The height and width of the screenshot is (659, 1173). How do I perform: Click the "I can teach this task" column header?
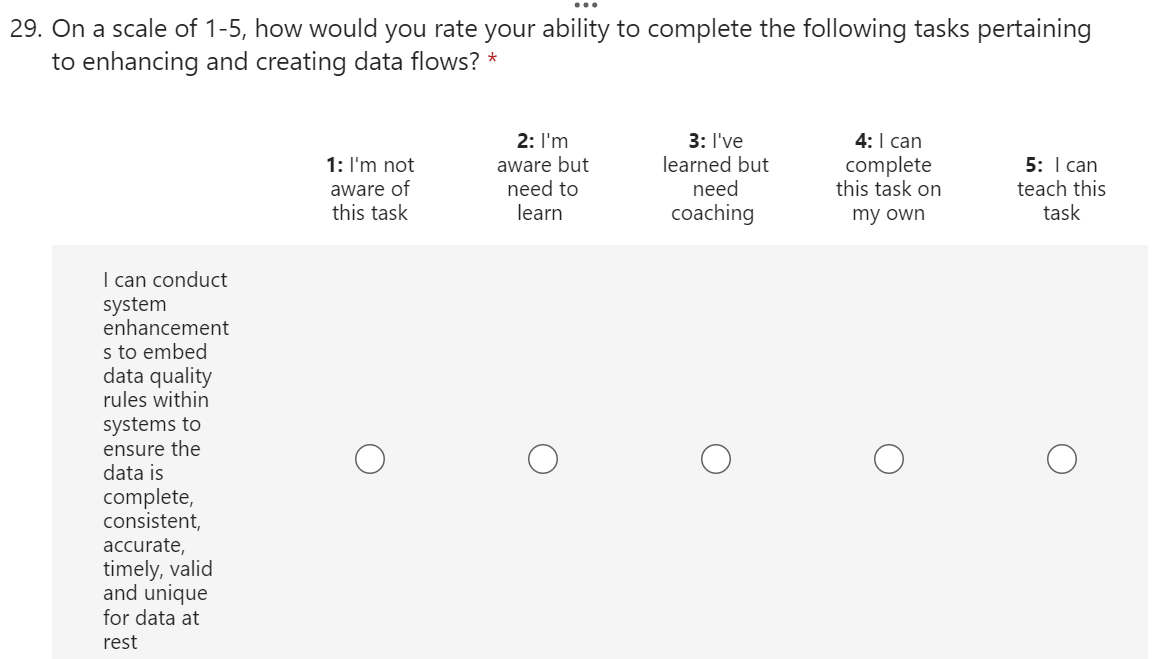click(1061, 188)
